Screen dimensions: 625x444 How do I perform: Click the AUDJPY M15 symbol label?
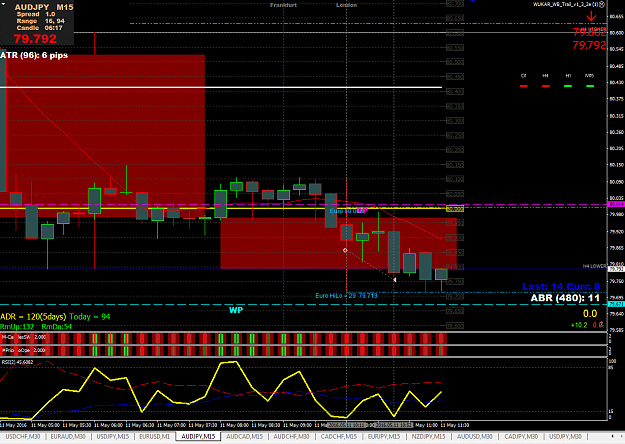tap(44, 7)
